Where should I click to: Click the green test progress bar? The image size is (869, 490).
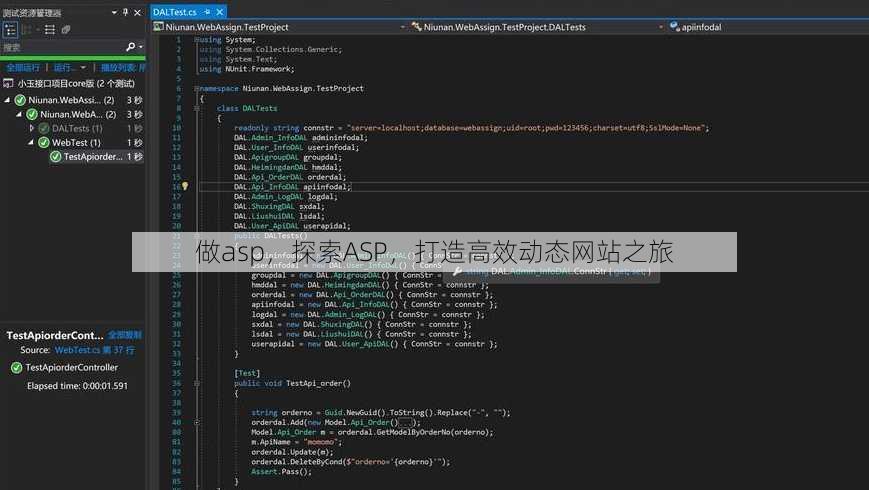click(73, 58)
